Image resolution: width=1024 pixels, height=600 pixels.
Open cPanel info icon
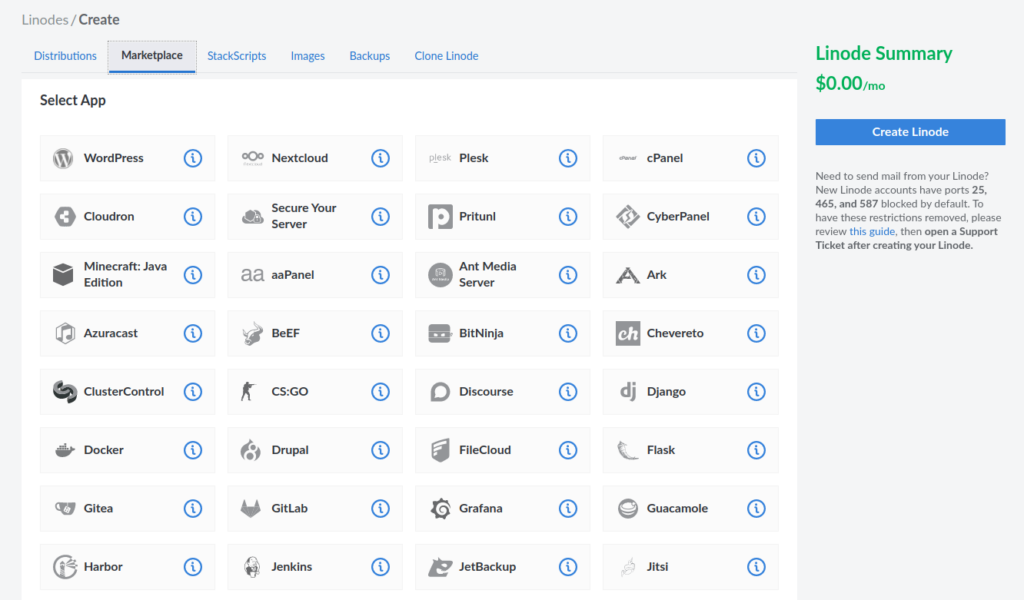(756, 158)
